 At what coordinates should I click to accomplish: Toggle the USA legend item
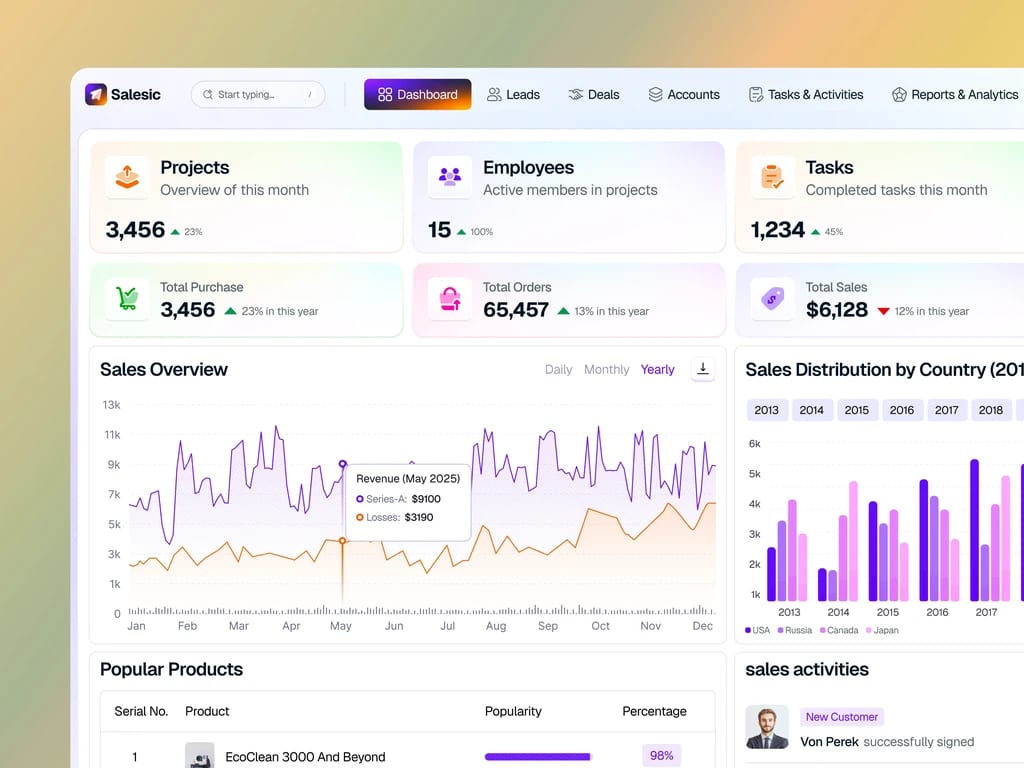758,630
